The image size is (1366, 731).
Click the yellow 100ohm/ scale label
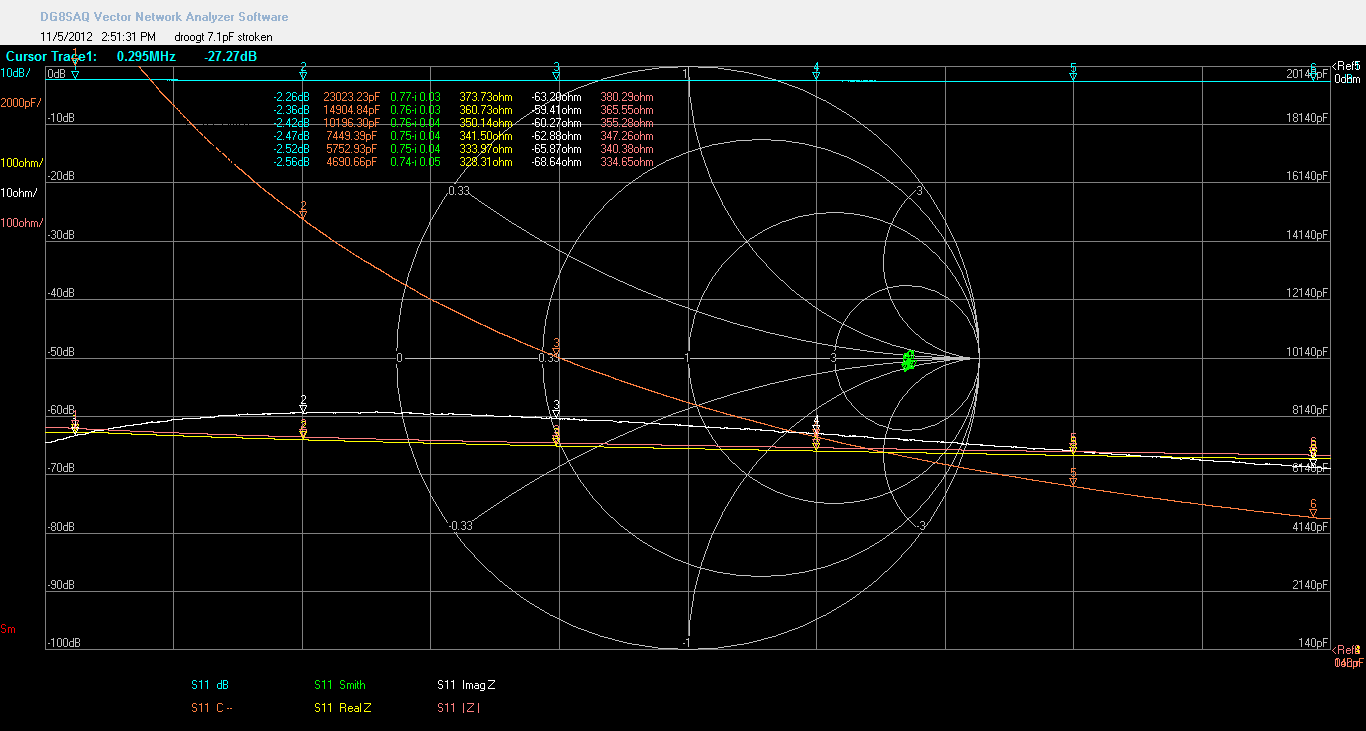20,162
